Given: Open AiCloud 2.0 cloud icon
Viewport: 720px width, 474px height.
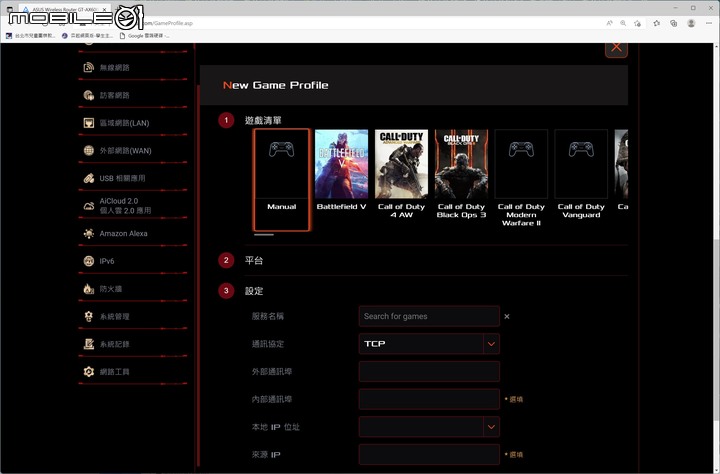Looking at the screenshot, I should pos(89,206).
